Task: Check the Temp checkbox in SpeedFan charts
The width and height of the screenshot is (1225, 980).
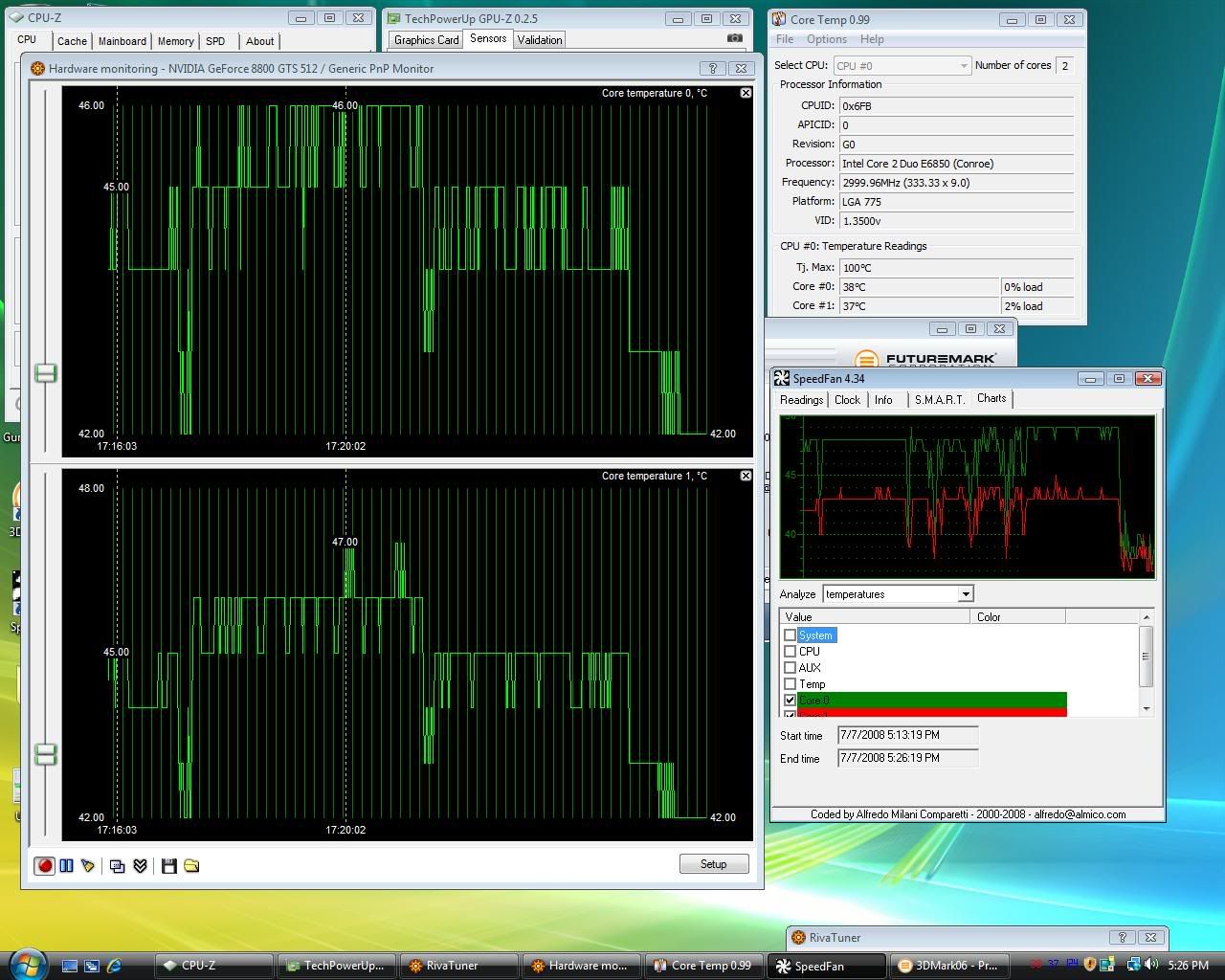Action: click(790, 684)
